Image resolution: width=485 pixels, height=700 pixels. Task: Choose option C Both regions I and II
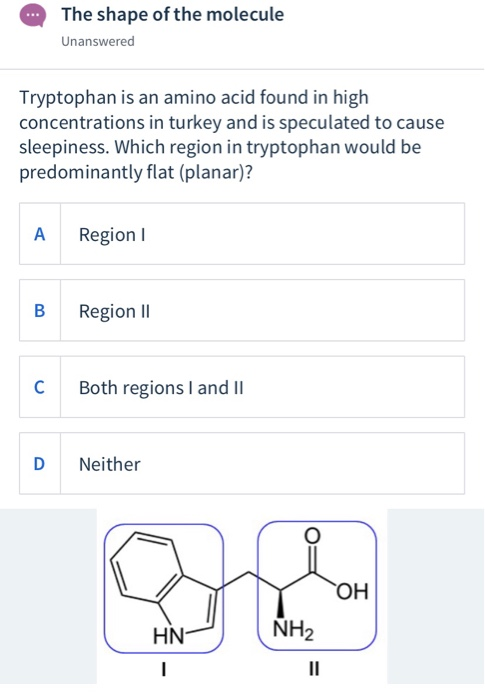point(242,387)
